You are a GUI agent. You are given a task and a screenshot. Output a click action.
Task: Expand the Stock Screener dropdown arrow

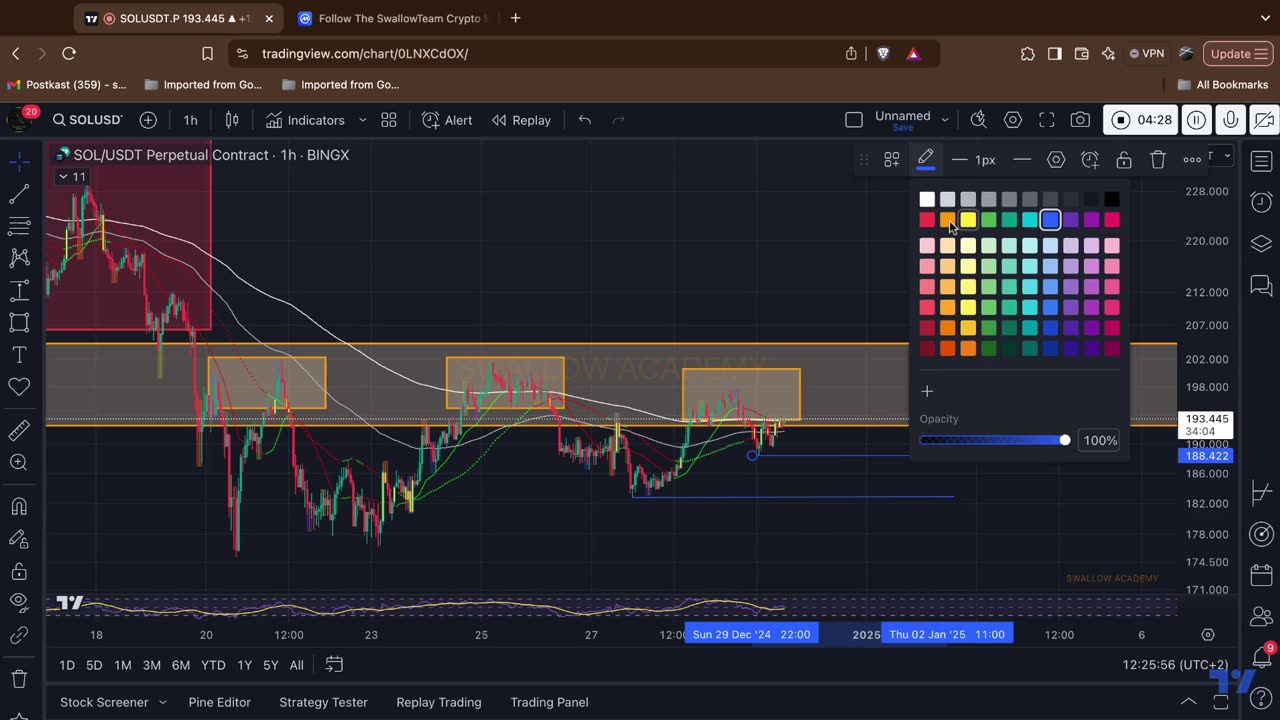point(163,702)
